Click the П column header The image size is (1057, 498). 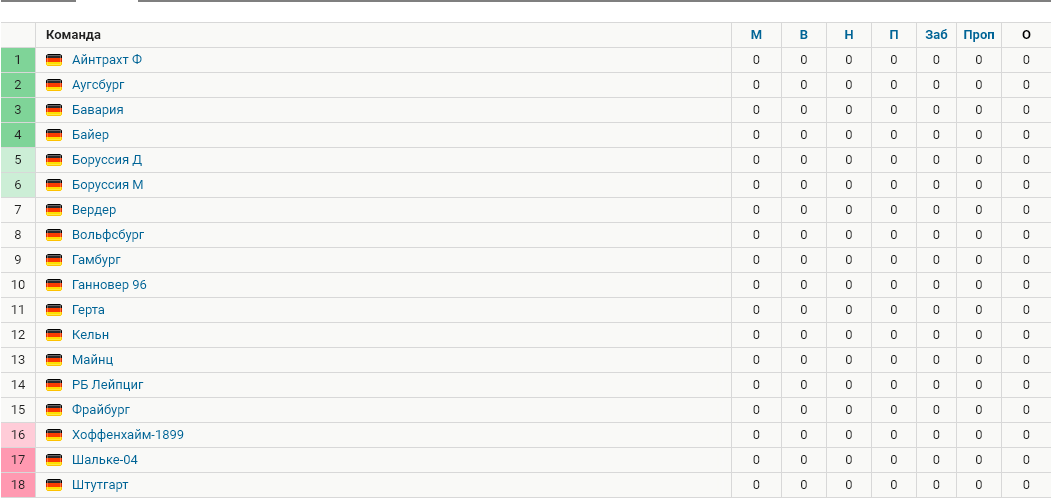tap(893, 35)
